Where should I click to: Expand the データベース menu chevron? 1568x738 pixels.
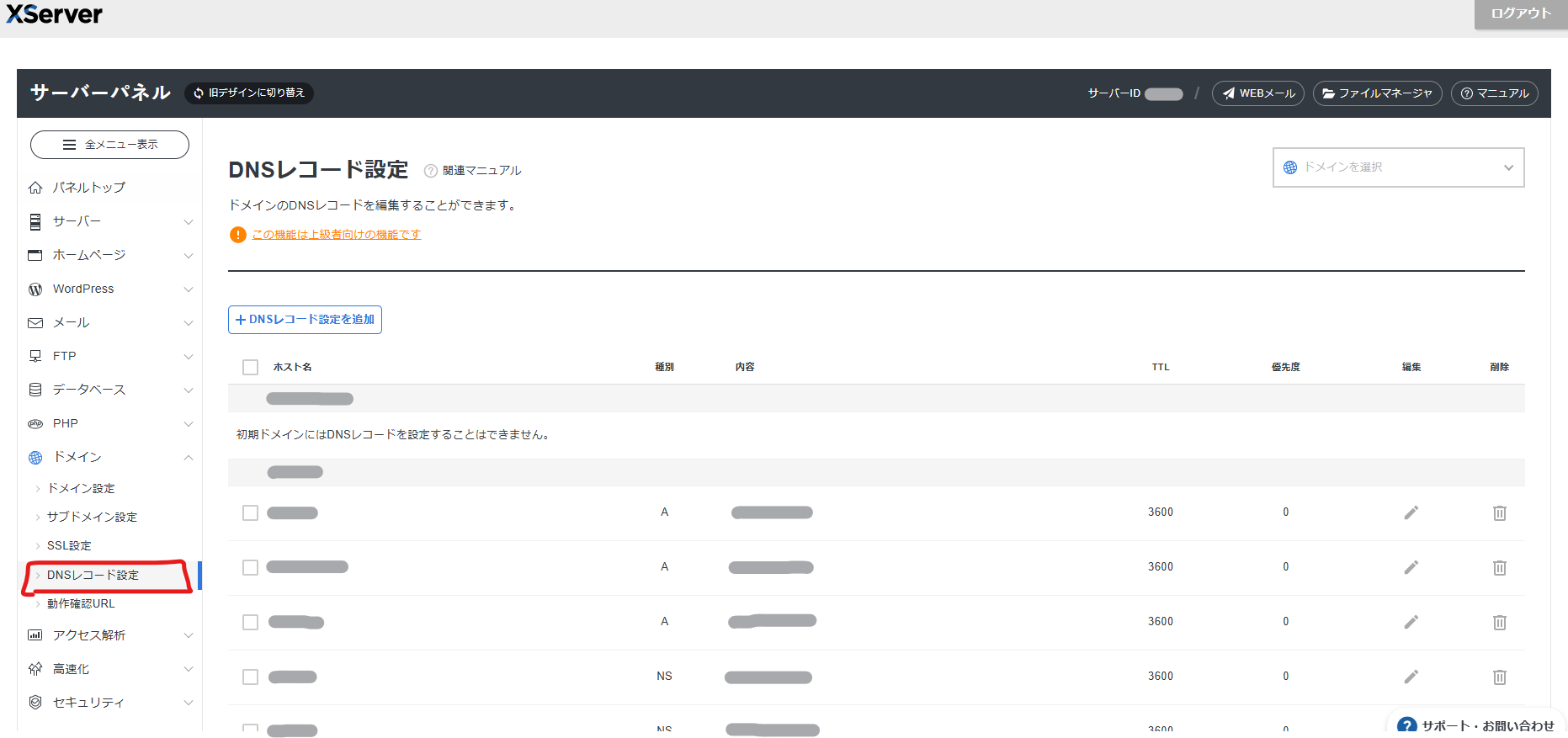click(189, 390)
